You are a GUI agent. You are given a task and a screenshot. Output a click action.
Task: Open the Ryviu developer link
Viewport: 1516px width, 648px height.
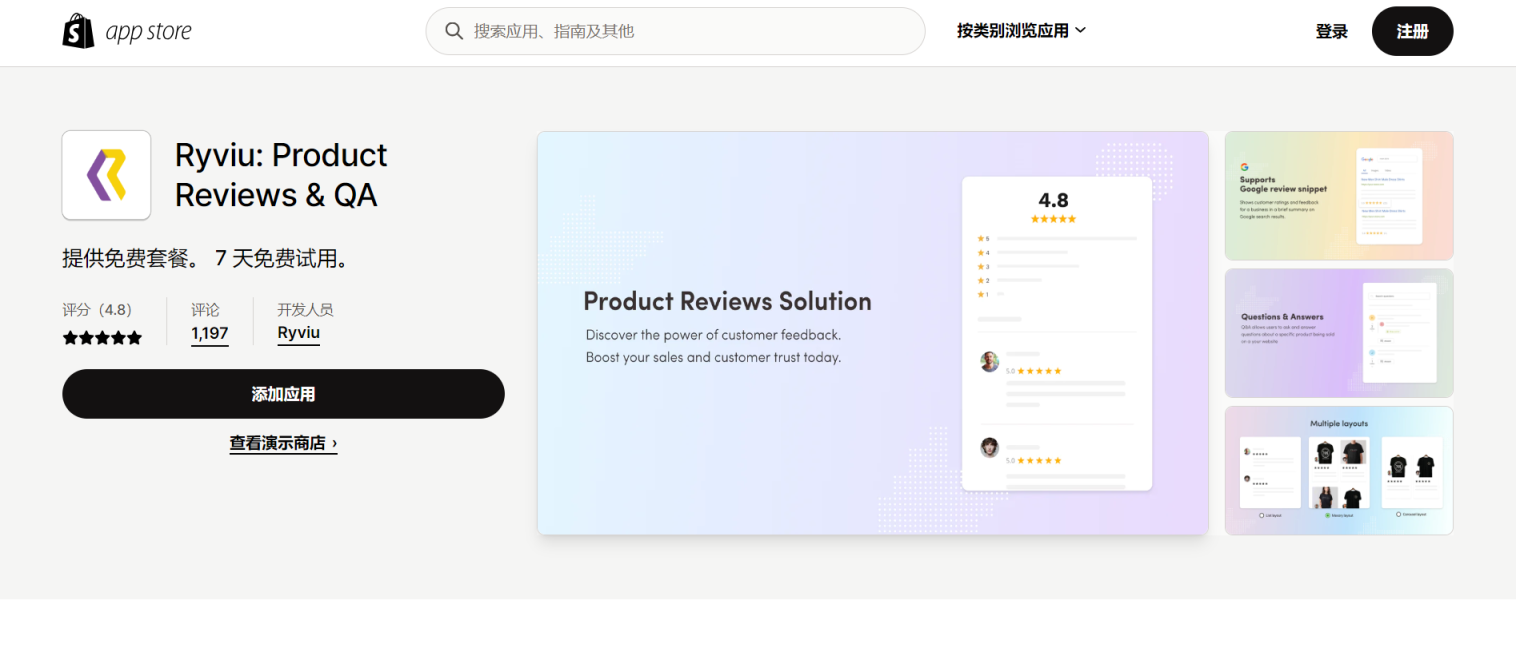tap(298, 333)
